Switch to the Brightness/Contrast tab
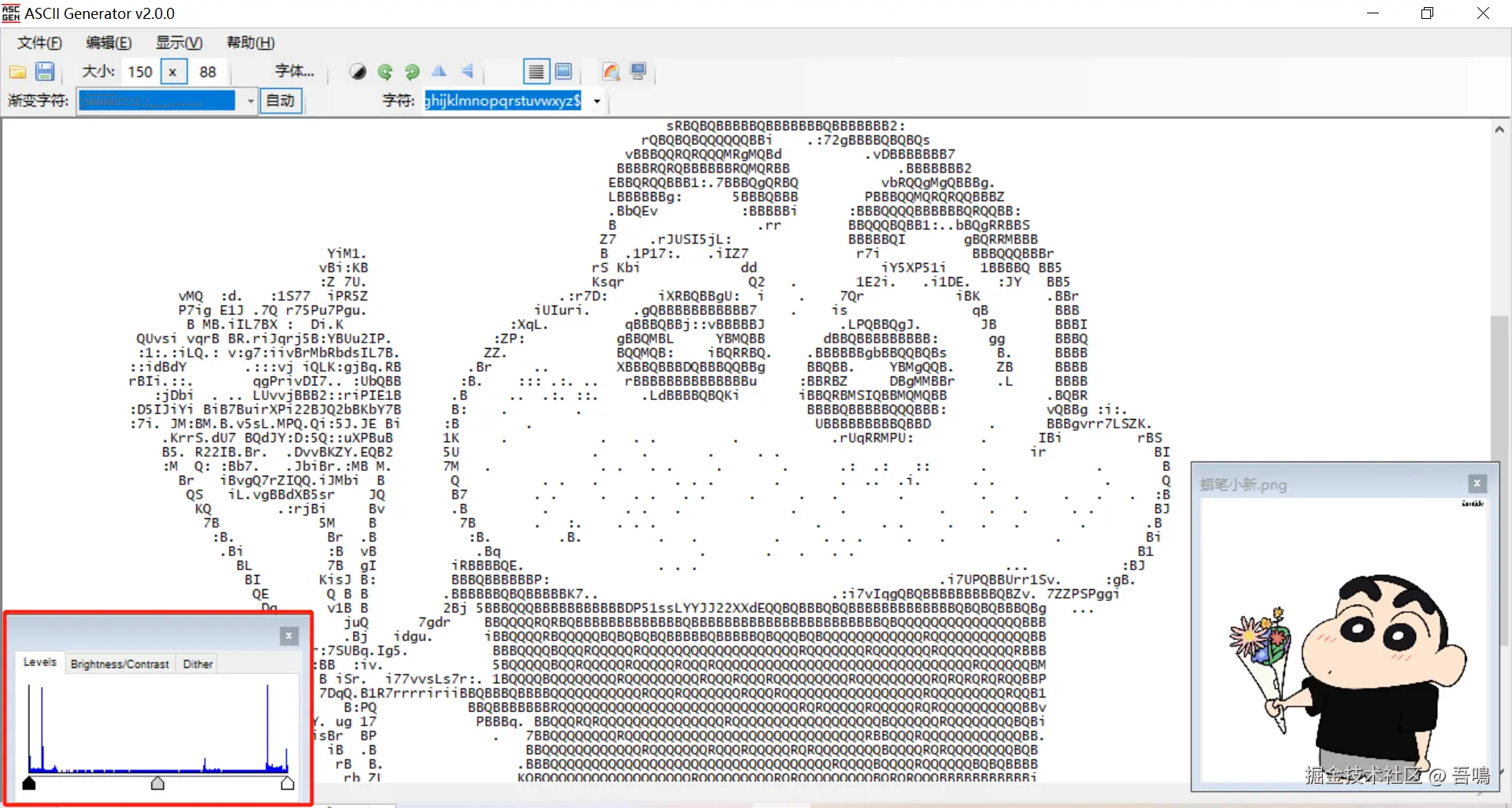 (120, 665)
